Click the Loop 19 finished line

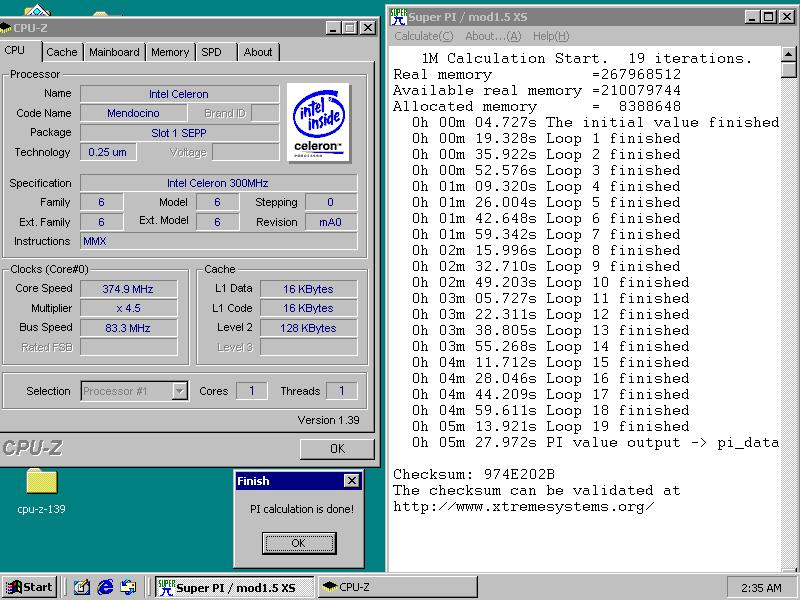click(x=551, y=427)
